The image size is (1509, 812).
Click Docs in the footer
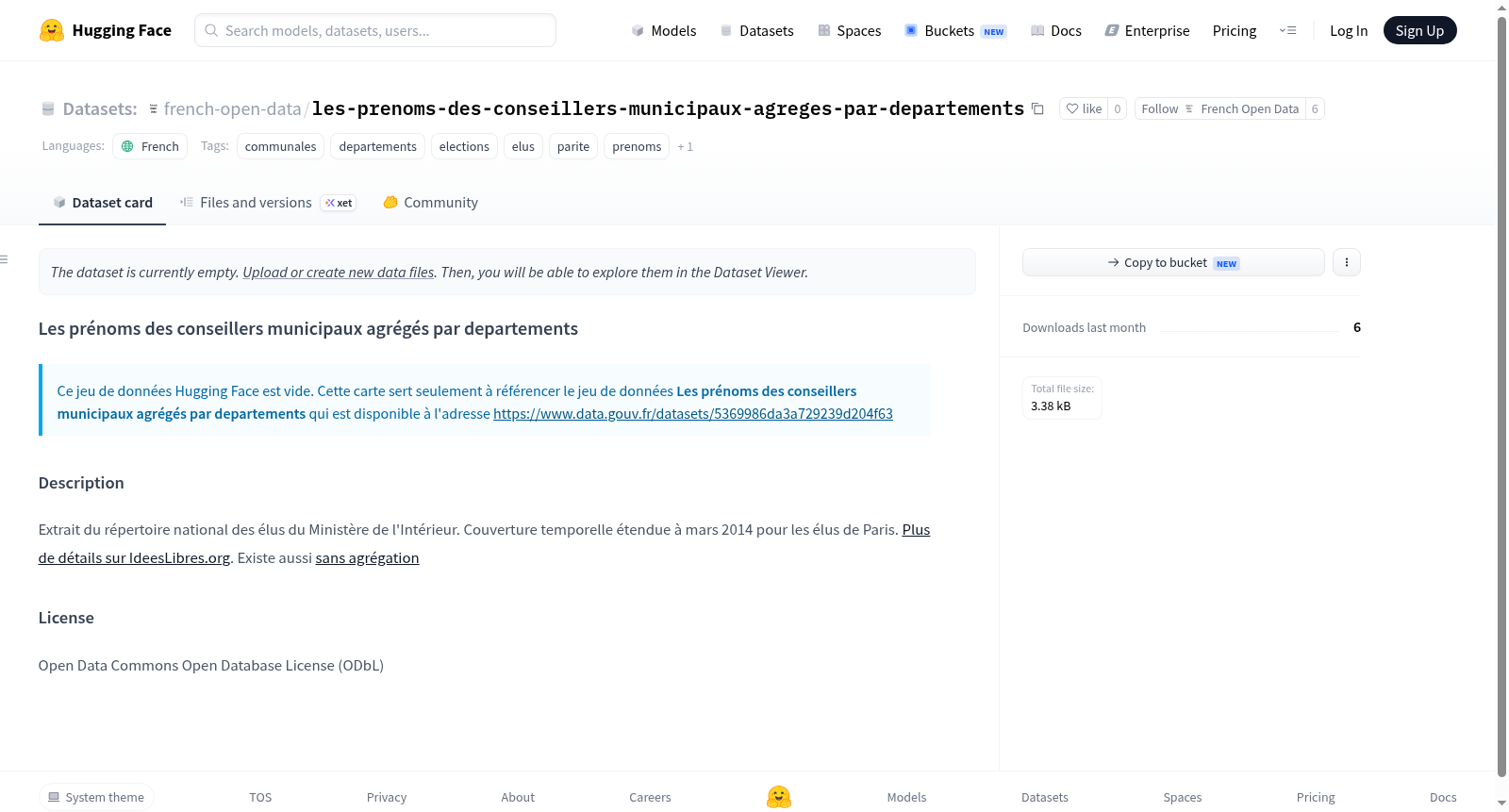coord(1443,797)
